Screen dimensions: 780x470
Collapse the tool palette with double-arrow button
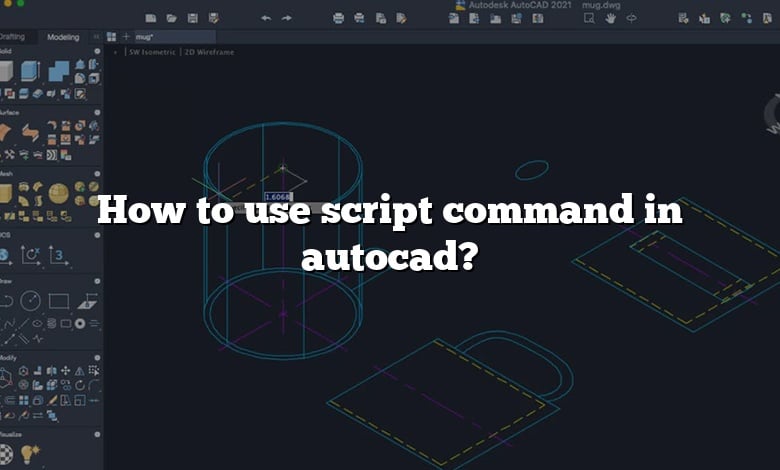click(96, 37)
